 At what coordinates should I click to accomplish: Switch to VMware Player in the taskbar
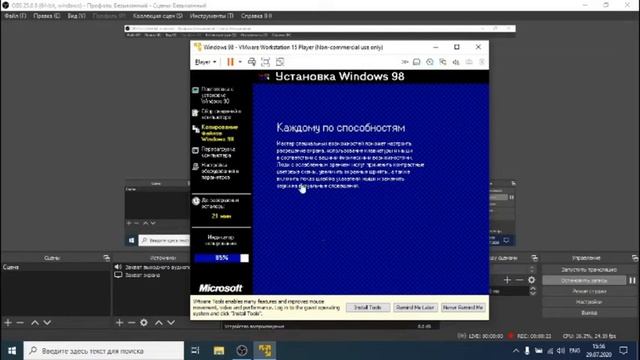tap(264, 351)
